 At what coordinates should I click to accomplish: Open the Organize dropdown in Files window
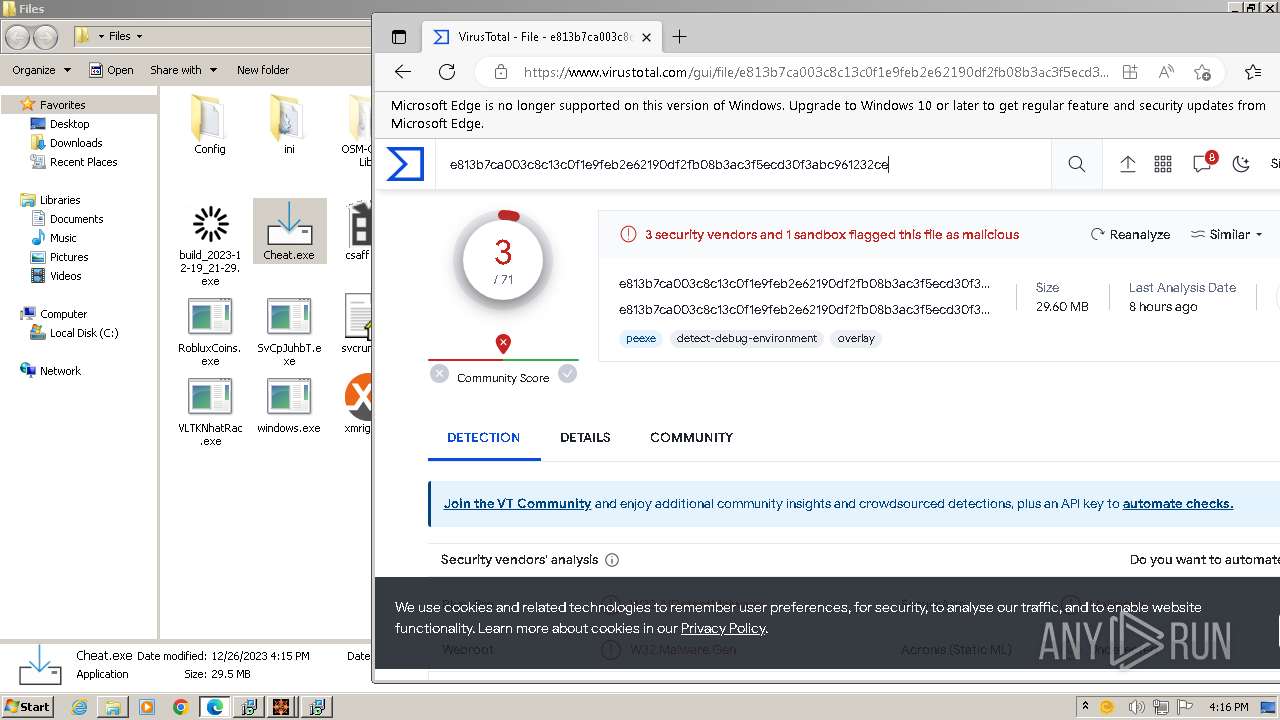tap(41, 70)
